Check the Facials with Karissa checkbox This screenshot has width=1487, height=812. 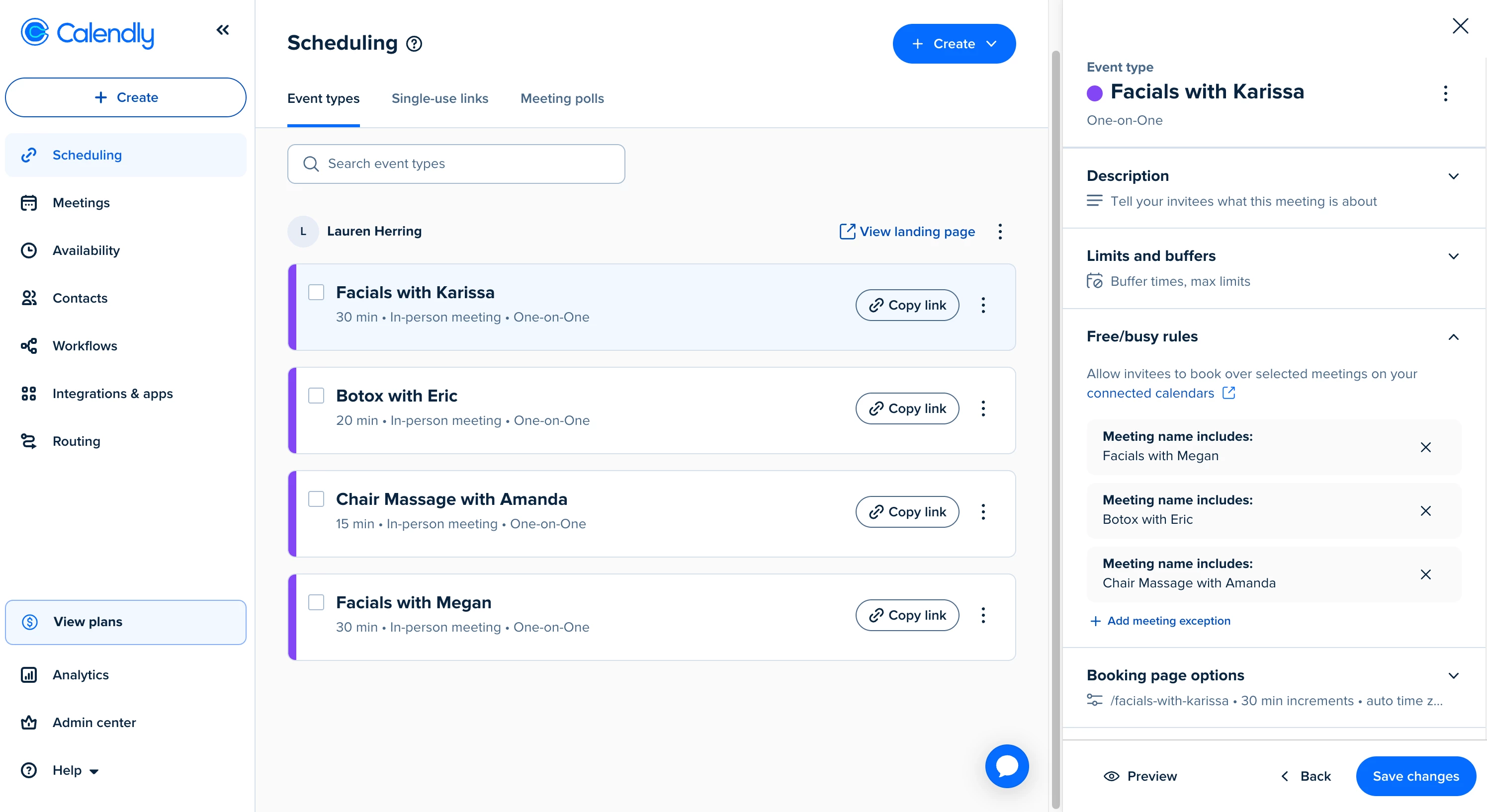(316, 293)
